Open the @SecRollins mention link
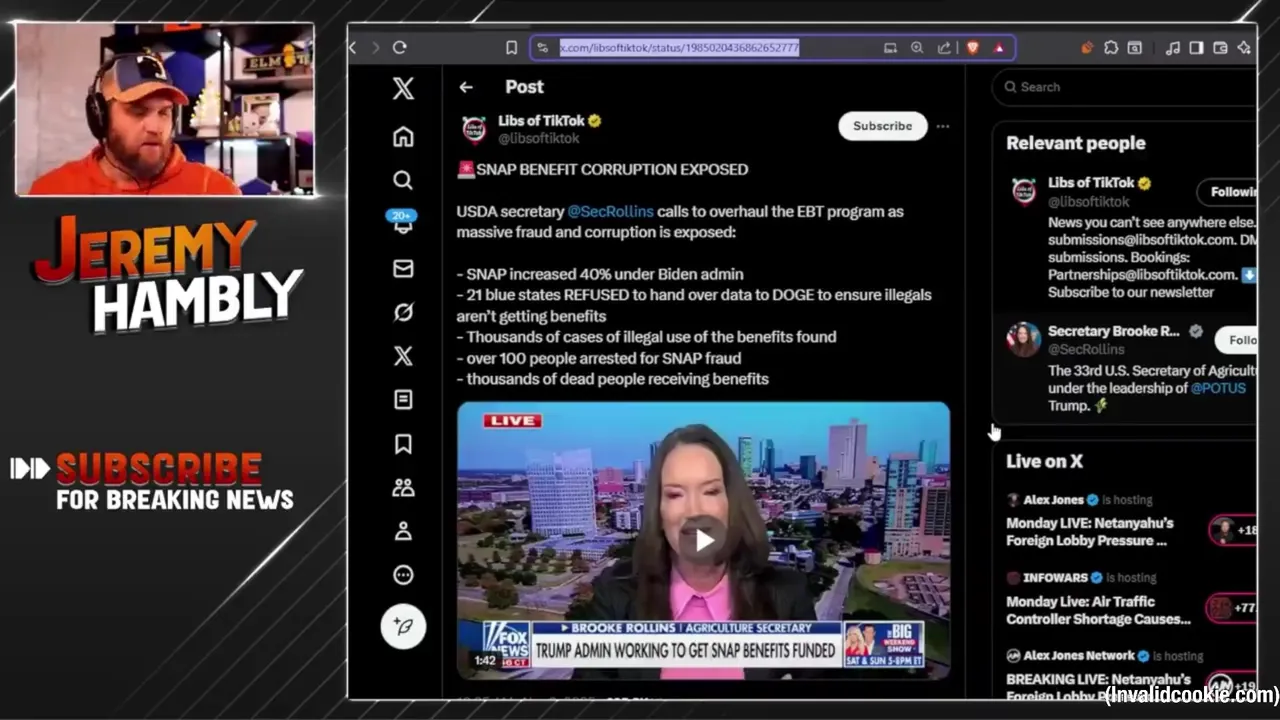The height and width of the screenshot is (720, 1280). point(610,211)
